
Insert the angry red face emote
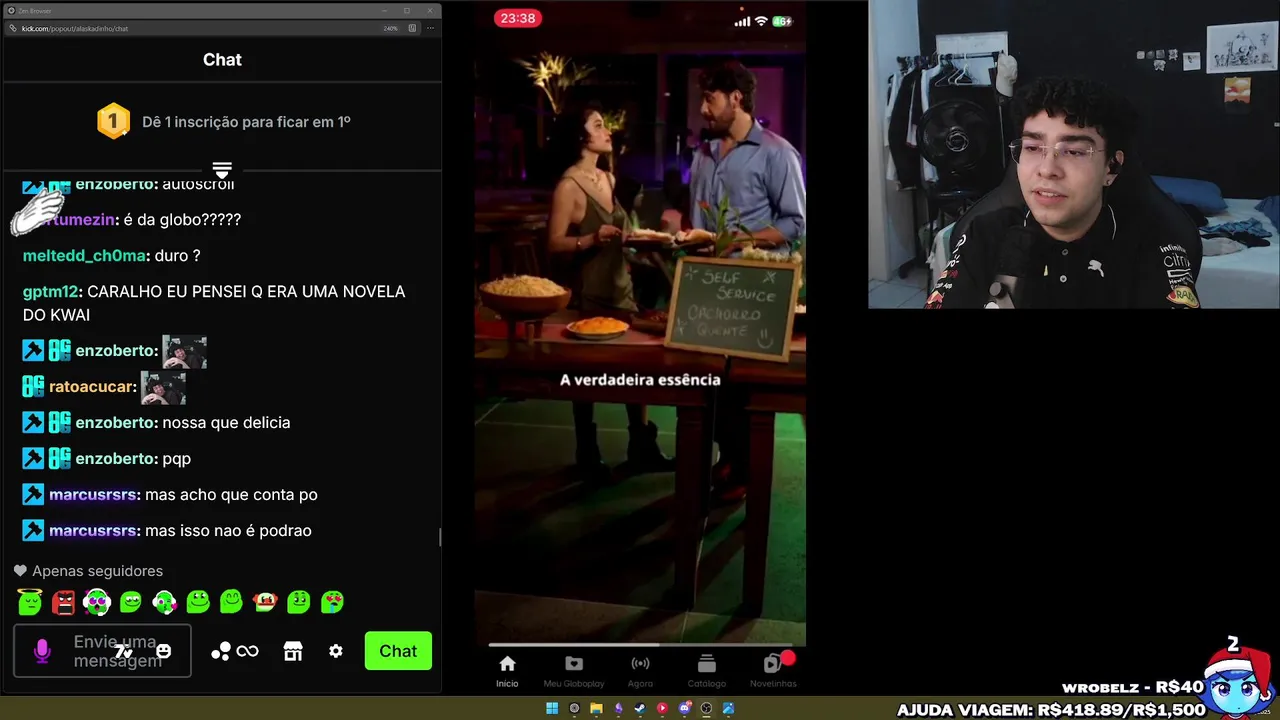(x=63, y=602)
